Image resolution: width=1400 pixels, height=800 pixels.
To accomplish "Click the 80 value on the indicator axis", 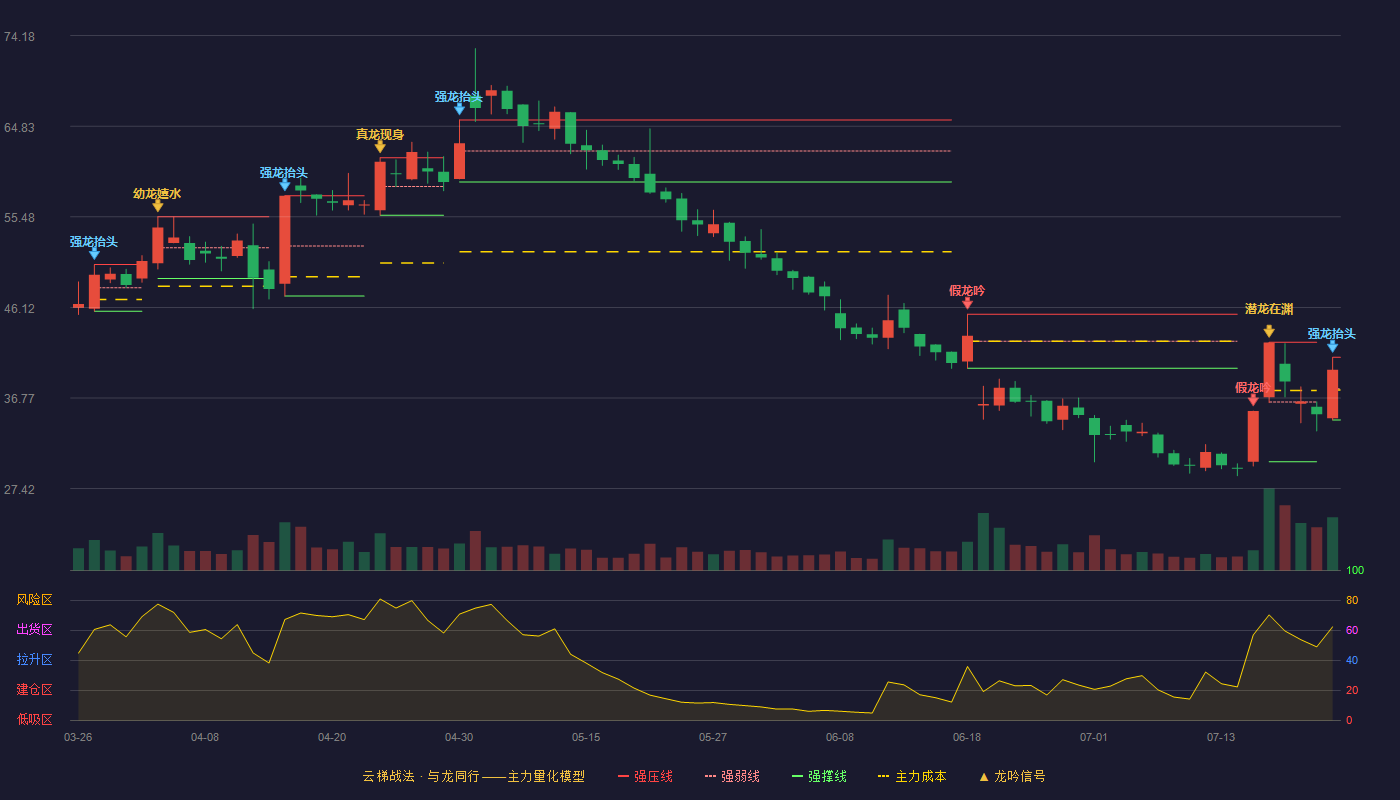I will (x=1352, y=600).
